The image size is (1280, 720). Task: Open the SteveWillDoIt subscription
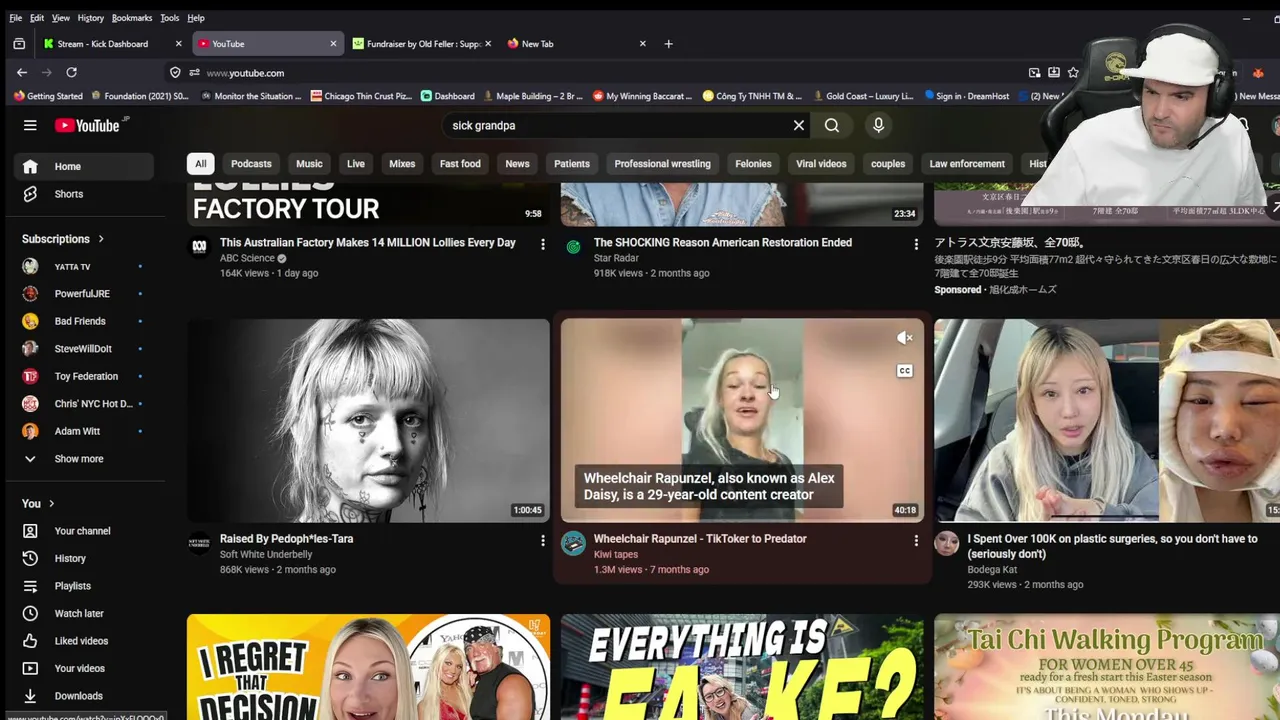tap(83, 349)
